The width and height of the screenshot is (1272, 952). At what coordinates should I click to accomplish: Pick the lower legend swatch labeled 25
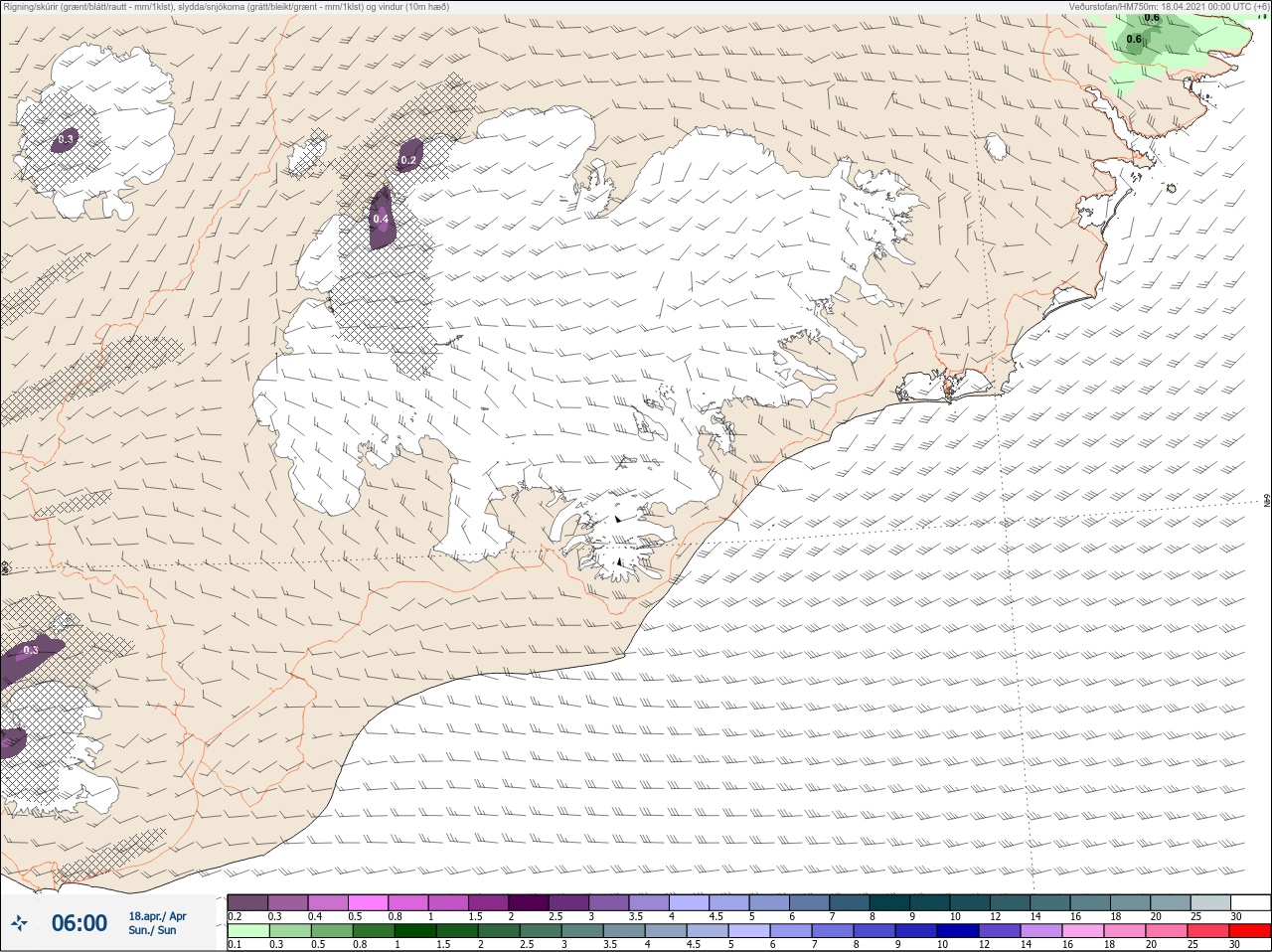[1208, 931]
